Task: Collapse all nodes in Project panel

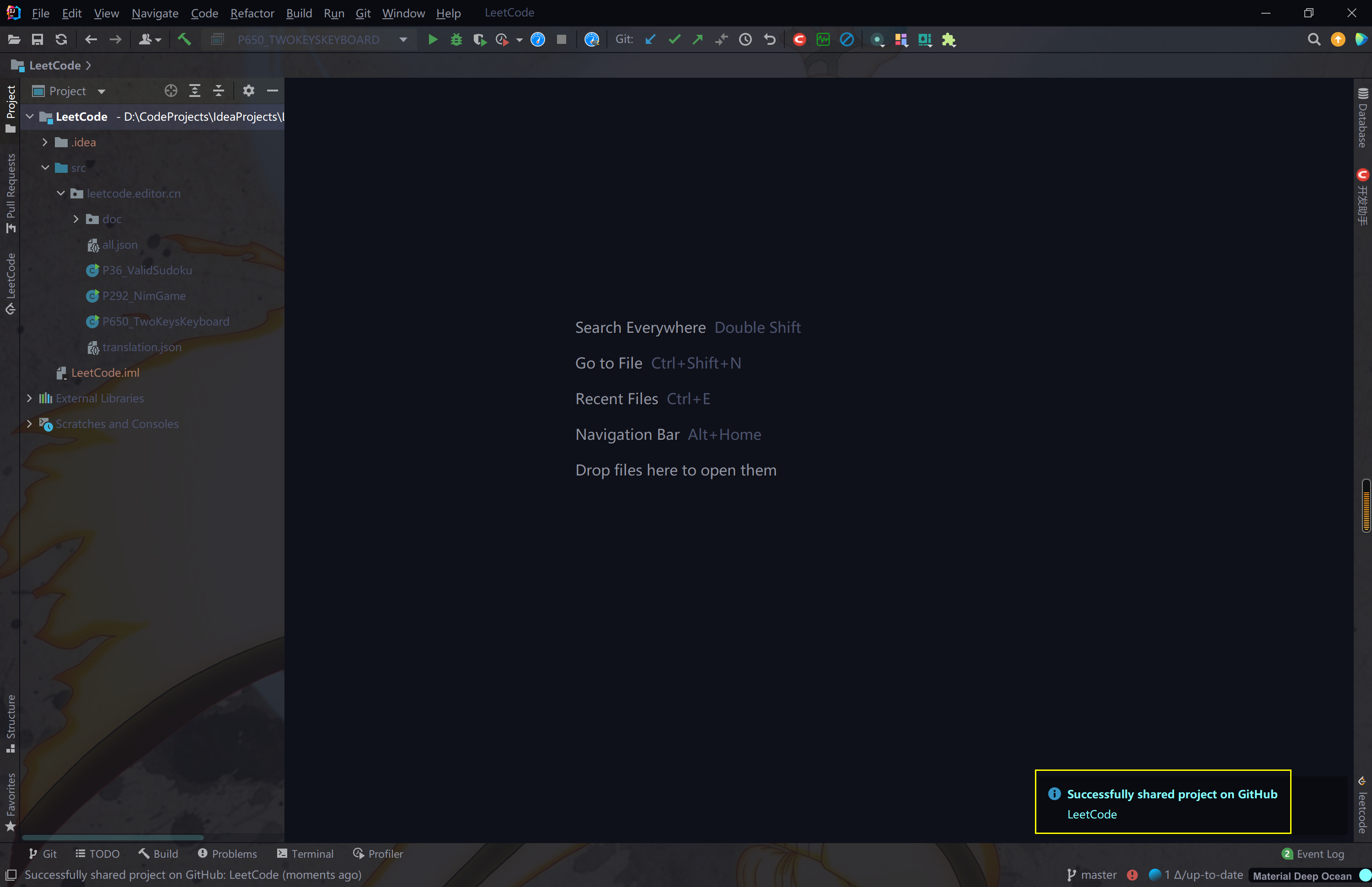Action: [x=218, y=91]
